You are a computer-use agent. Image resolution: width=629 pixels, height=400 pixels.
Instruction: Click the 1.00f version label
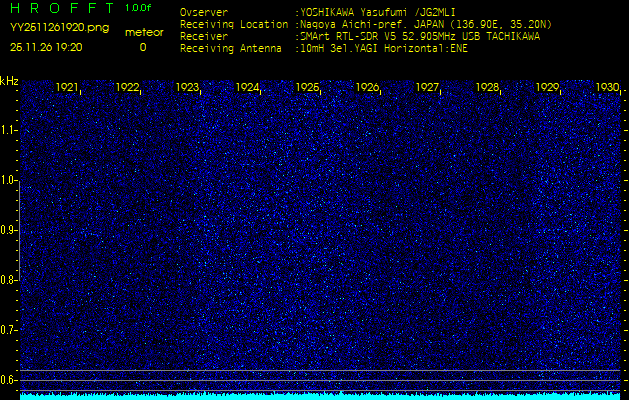(139, 8)
